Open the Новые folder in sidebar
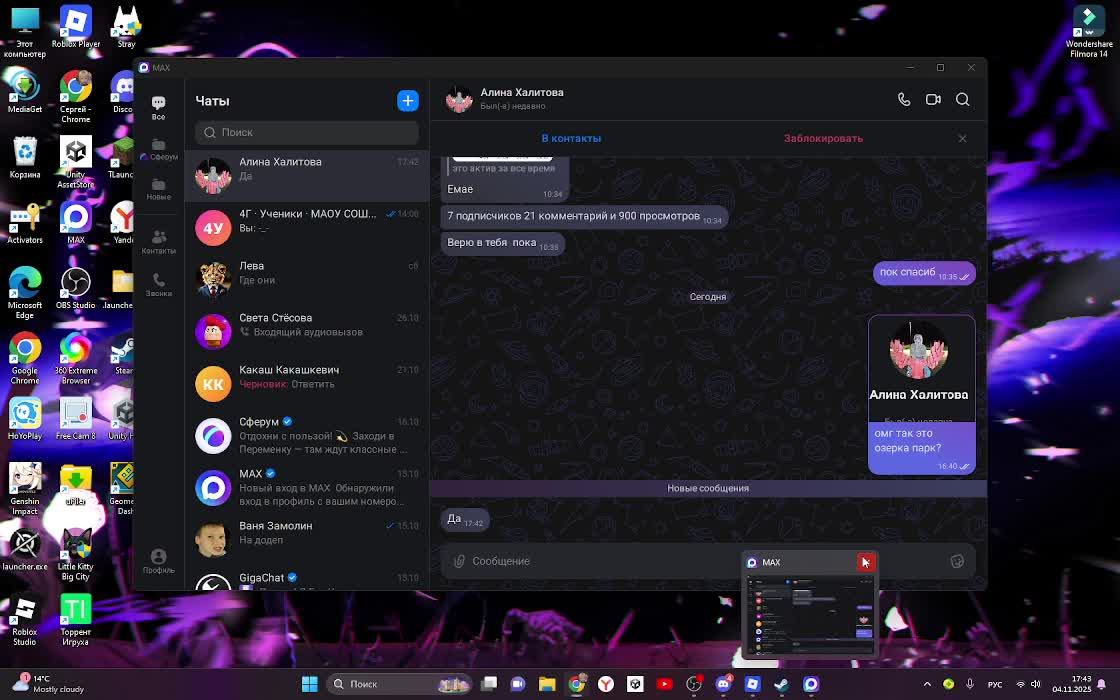Viewport: 1120px width, 700px height. [159, 190]
